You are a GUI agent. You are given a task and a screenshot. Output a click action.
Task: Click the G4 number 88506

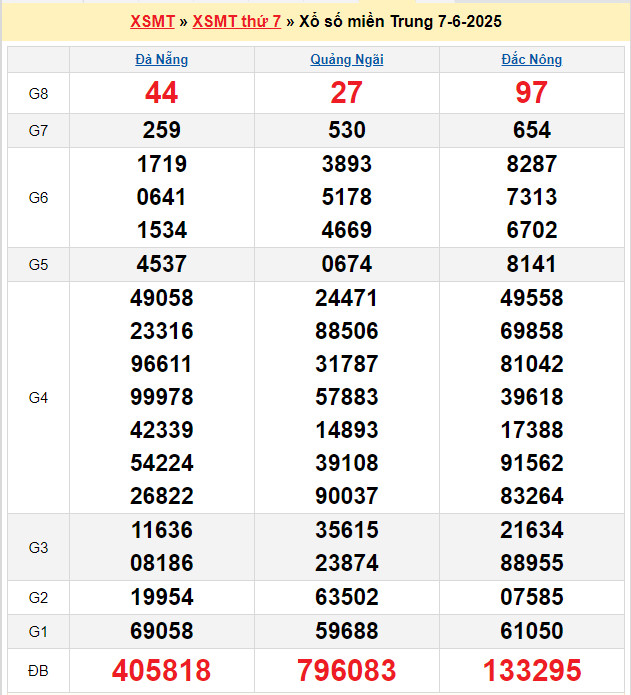click(x=347, y=331)
